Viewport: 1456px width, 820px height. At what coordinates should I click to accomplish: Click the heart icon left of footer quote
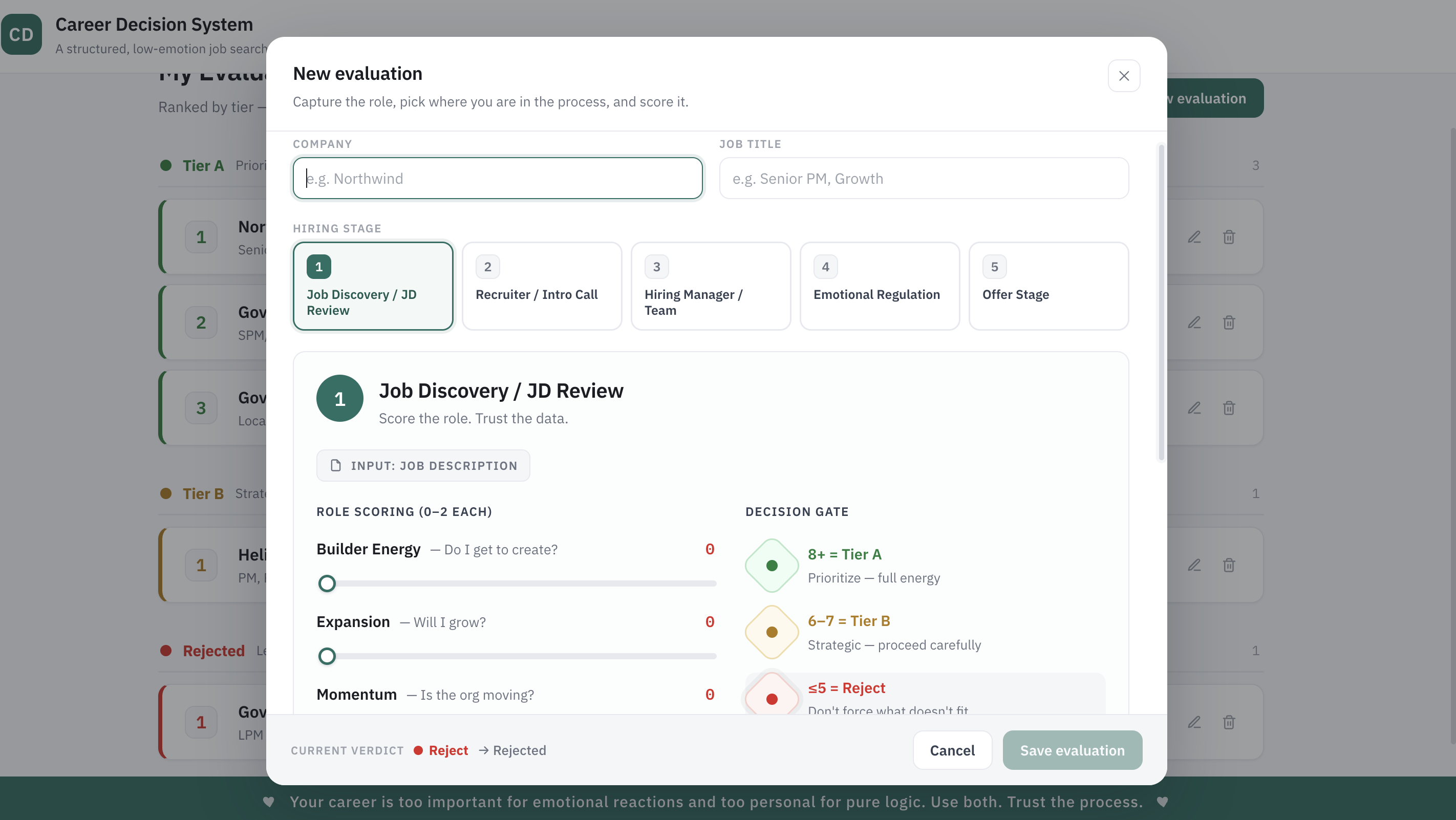(268, 802)
